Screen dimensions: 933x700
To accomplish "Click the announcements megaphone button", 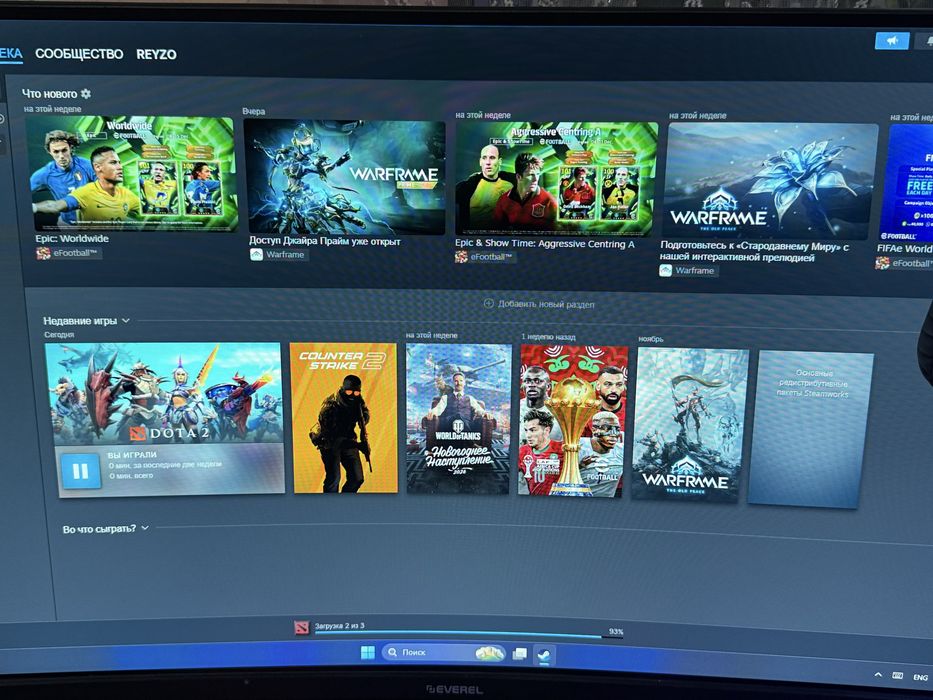I will pos(892,40).
